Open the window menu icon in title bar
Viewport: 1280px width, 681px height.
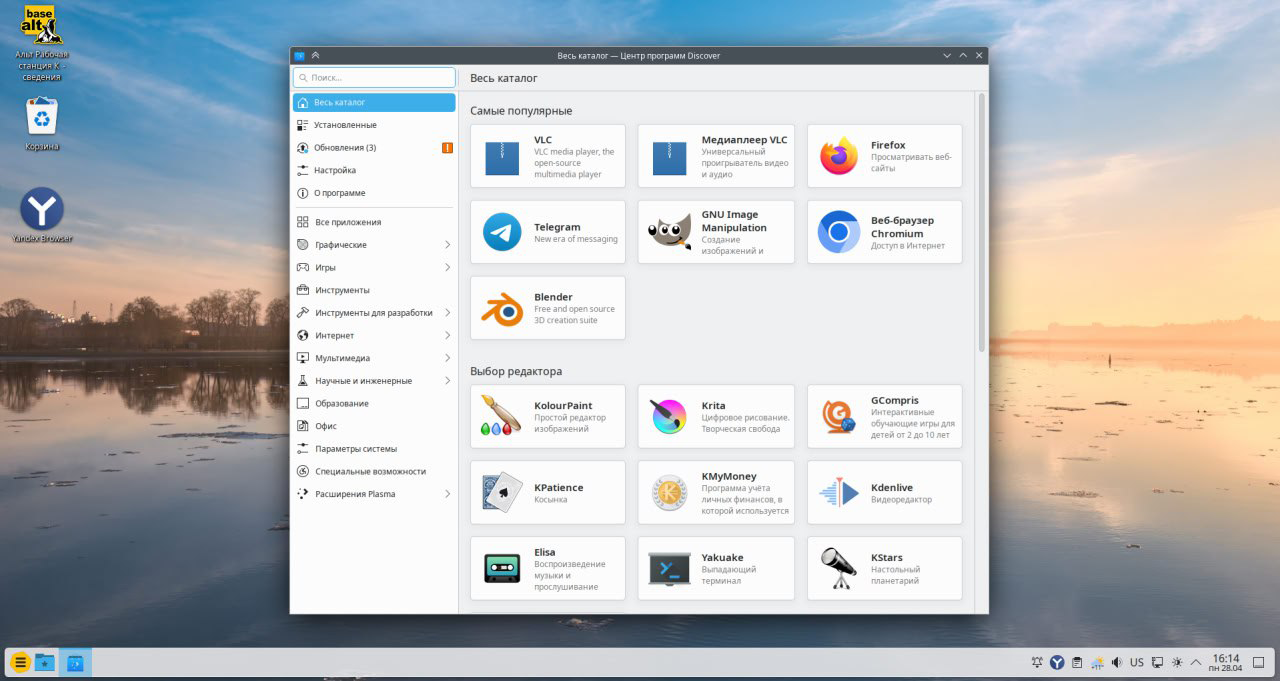tap(299, 56)
